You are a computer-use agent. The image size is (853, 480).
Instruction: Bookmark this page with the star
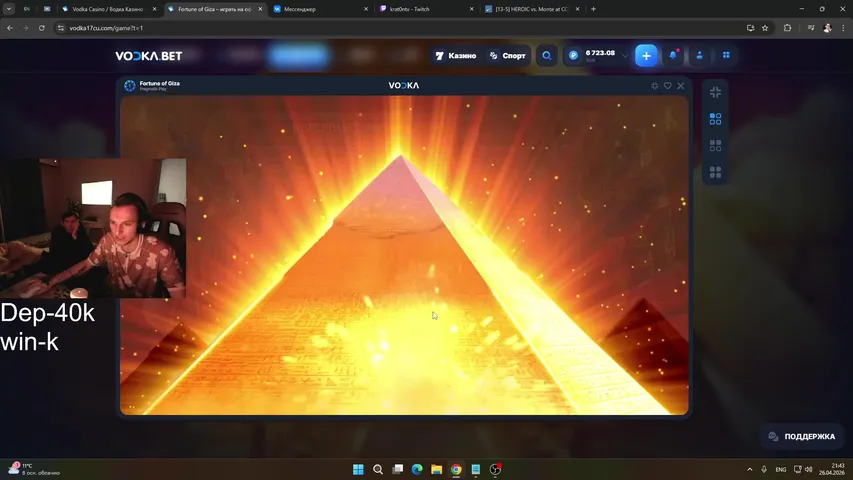(765, 28)
